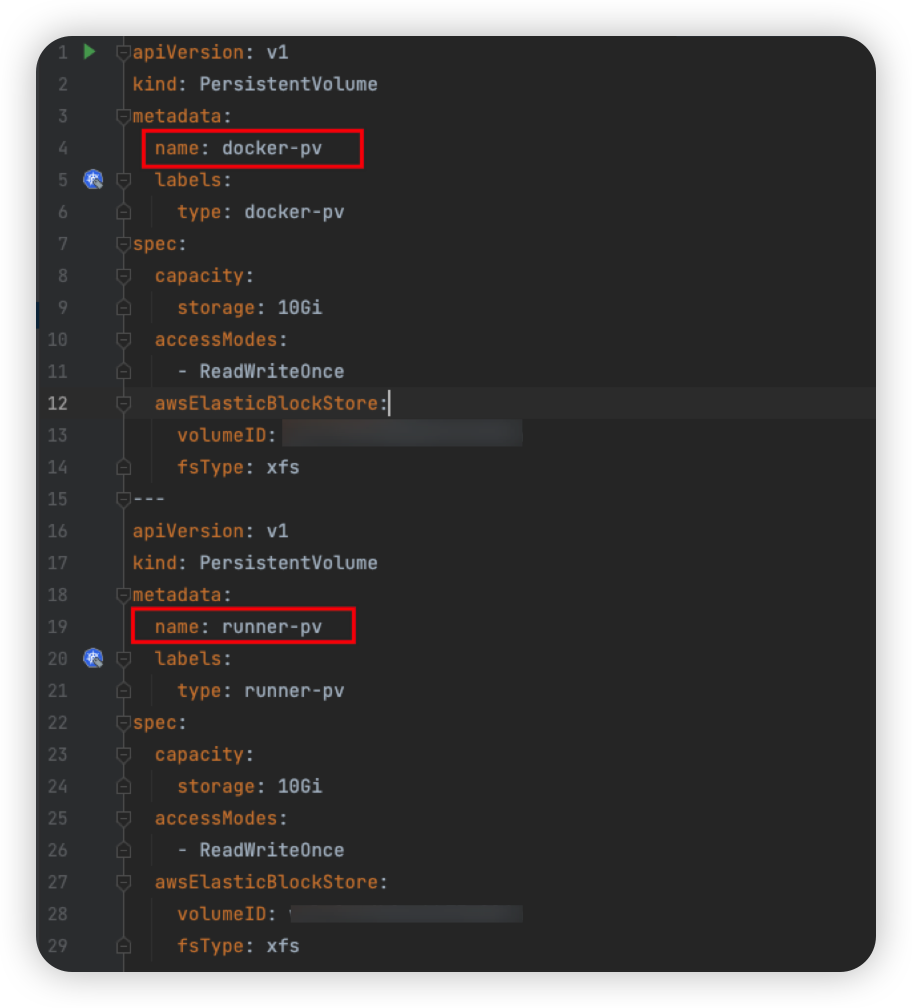912x1008 pixels.
Task: Click the Kubernetes gutter icon beside line 20
Action: tap(93, 658)
